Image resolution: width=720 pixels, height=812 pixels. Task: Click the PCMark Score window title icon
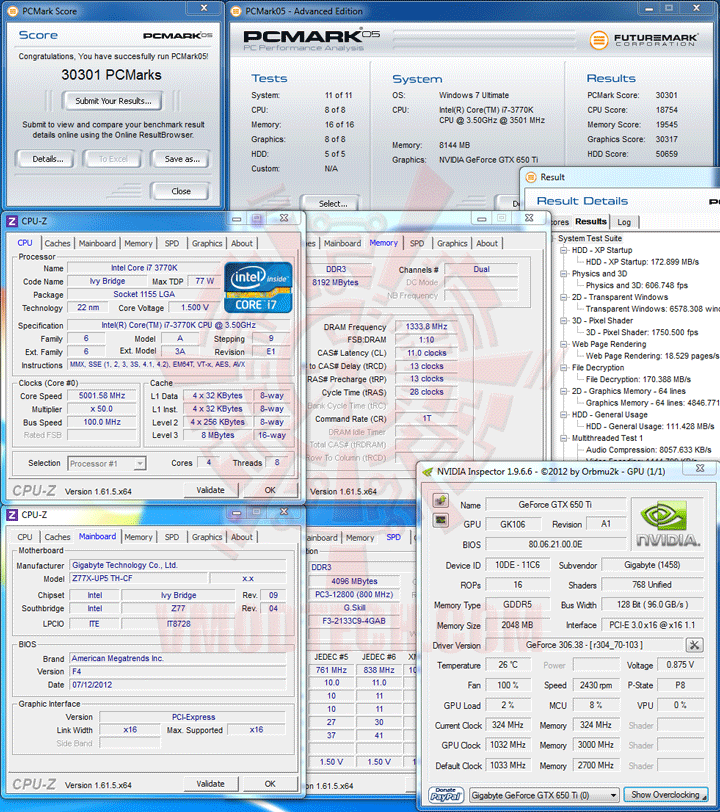(13, 11)
